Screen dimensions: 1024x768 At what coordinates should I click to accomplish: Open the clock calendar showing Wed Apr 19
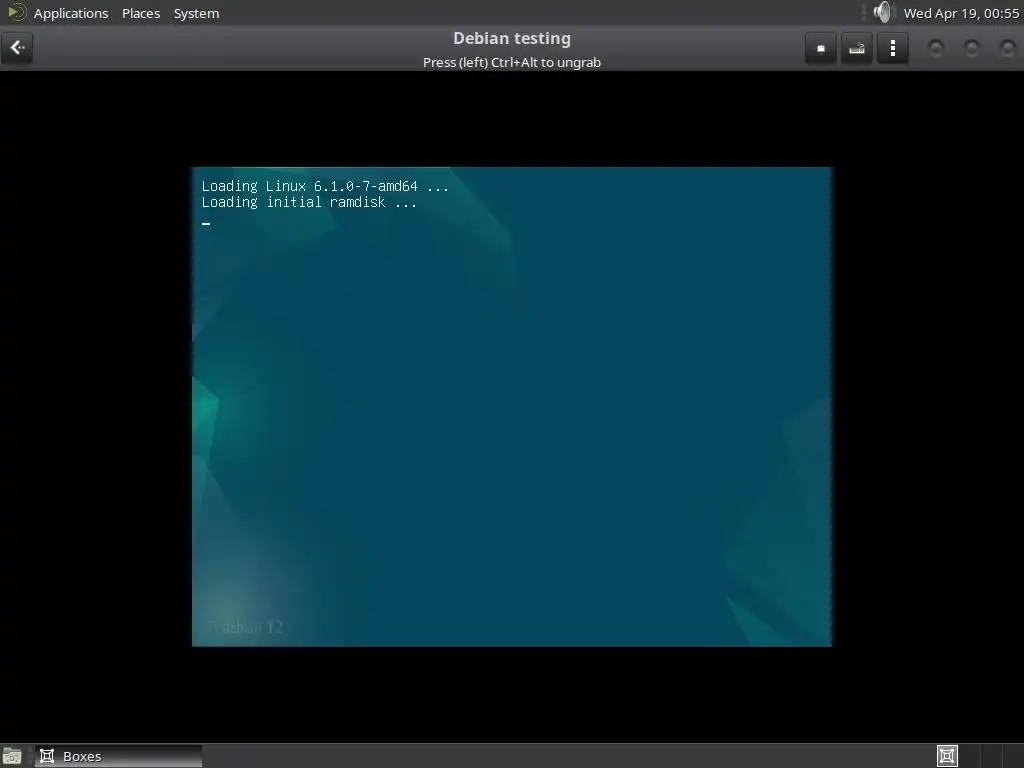(961, 13)
